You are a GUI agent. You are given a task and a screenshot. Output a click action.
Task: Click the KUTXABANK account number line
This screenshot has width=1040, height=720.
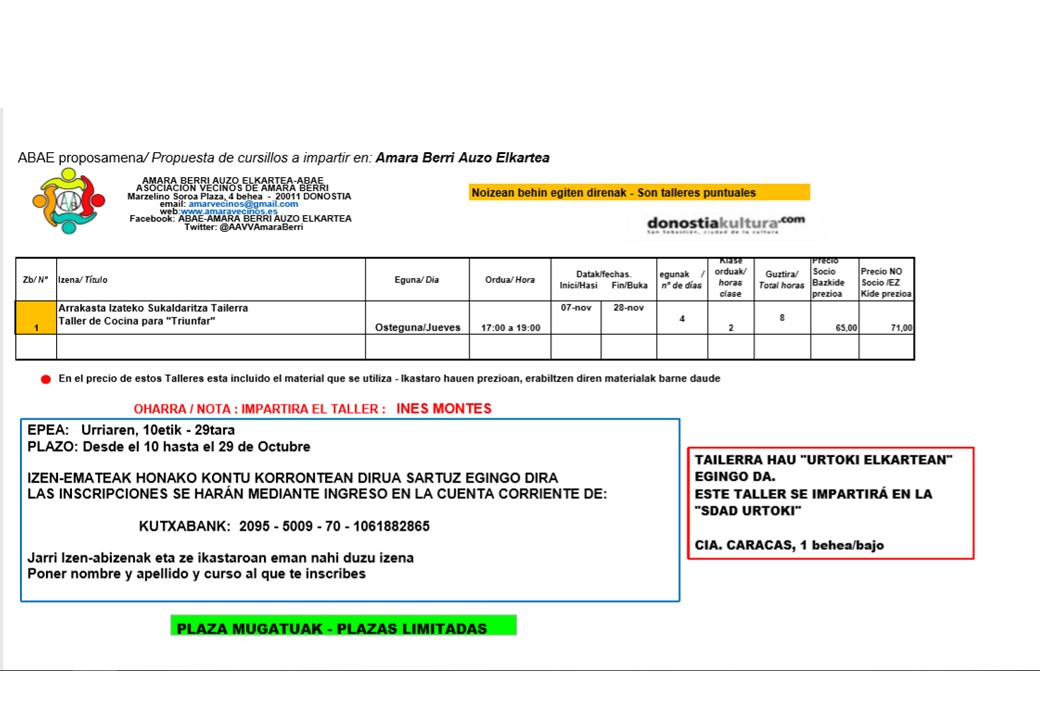coord(284,526)
